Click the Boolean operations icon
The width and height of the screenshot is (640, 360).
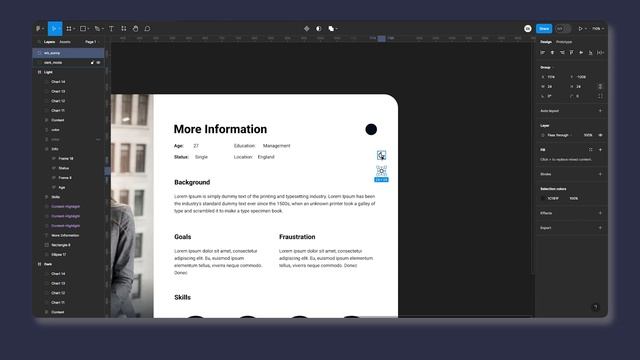pyautogui.click(x=331, y=29)
